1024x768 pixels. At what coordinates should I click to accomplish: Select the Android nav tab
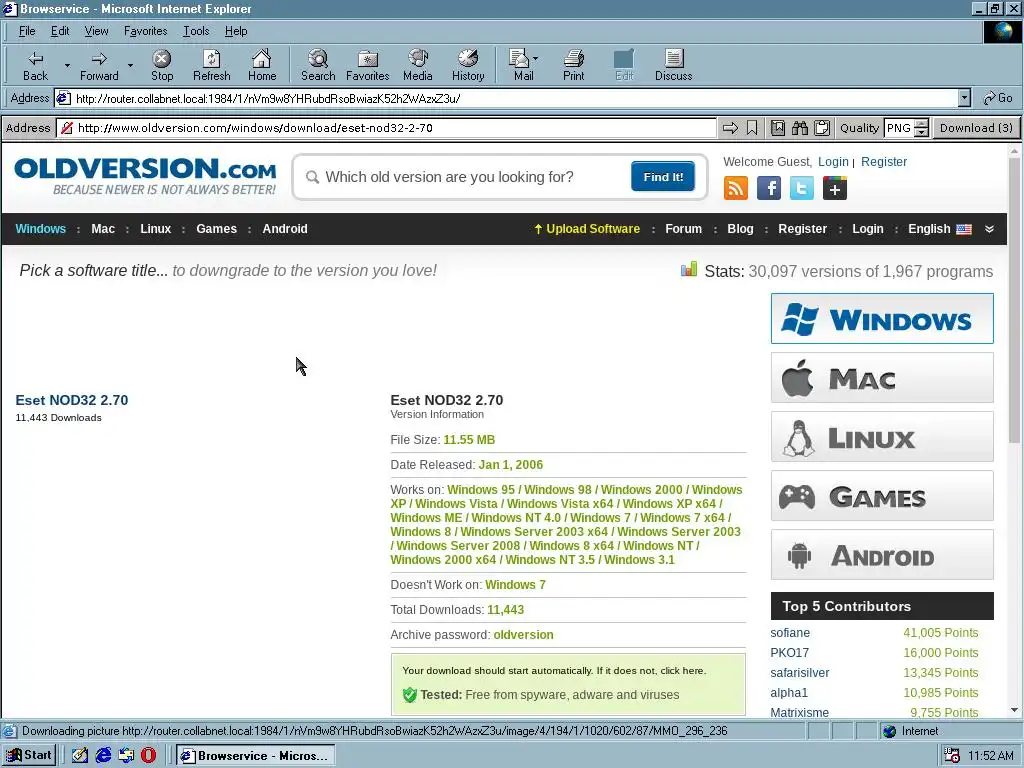click(285, 229)
